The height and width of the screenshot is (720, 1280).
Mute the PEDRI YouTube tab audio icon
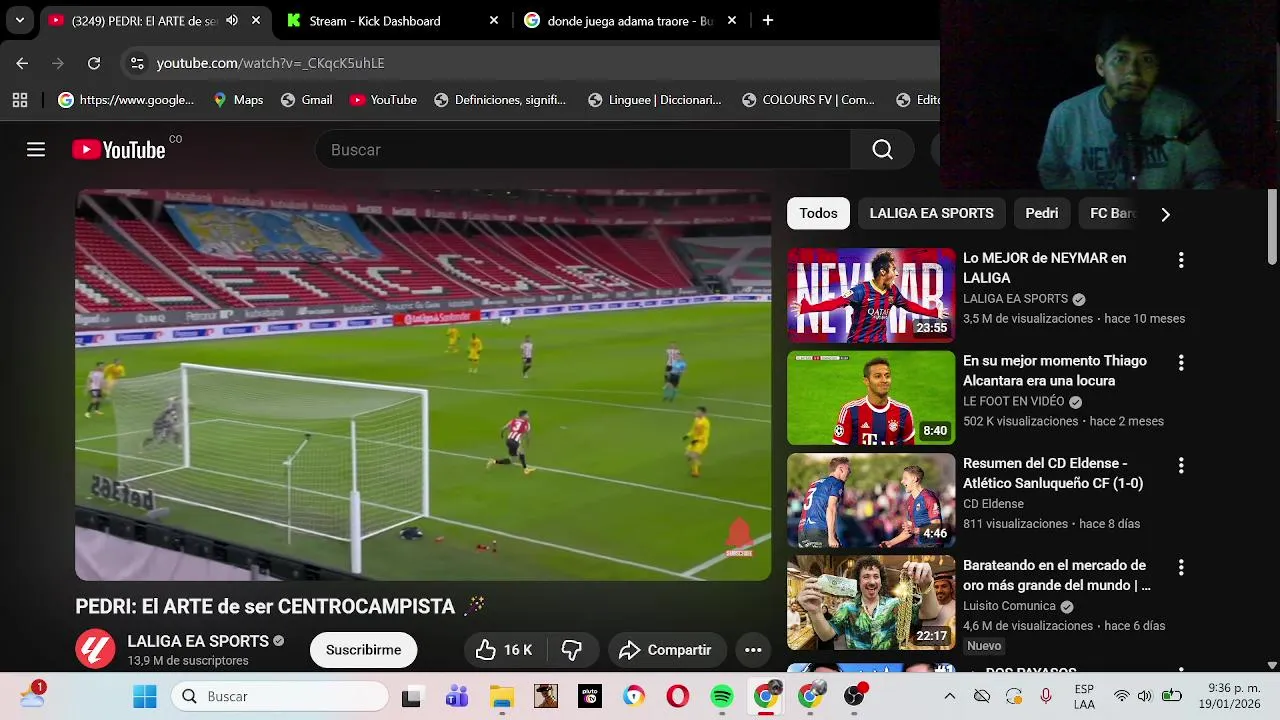(232, 20)
